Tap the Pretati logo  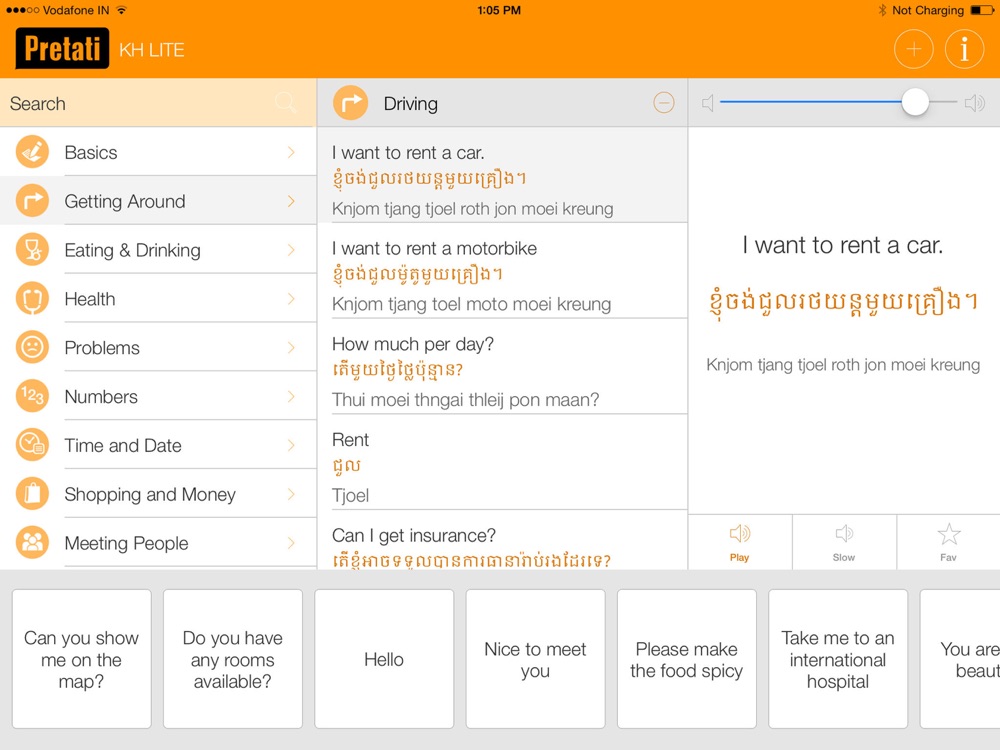(x=62, y=48)
